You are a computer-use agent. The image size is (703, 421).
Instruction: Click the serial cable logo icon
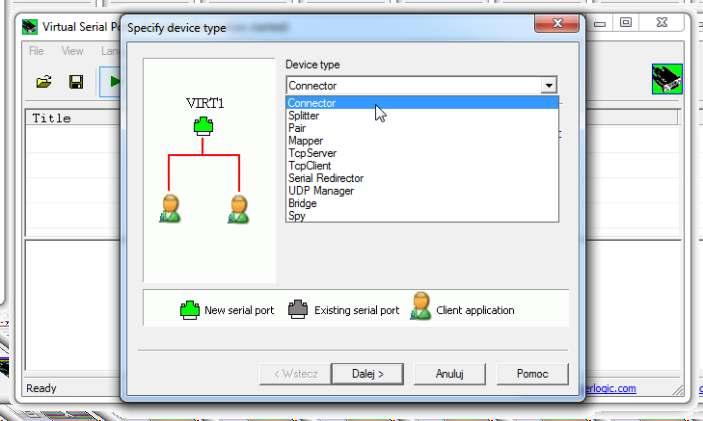[667, 79]
